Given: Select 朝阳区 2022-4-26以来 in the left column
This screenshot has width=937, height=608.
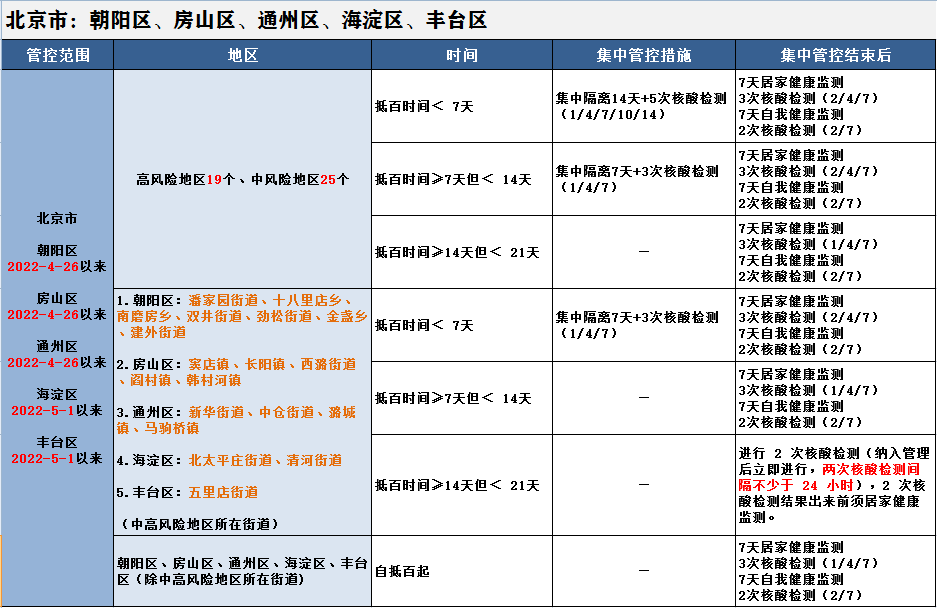Looking at the screenshot, I should tap(57, 258).
